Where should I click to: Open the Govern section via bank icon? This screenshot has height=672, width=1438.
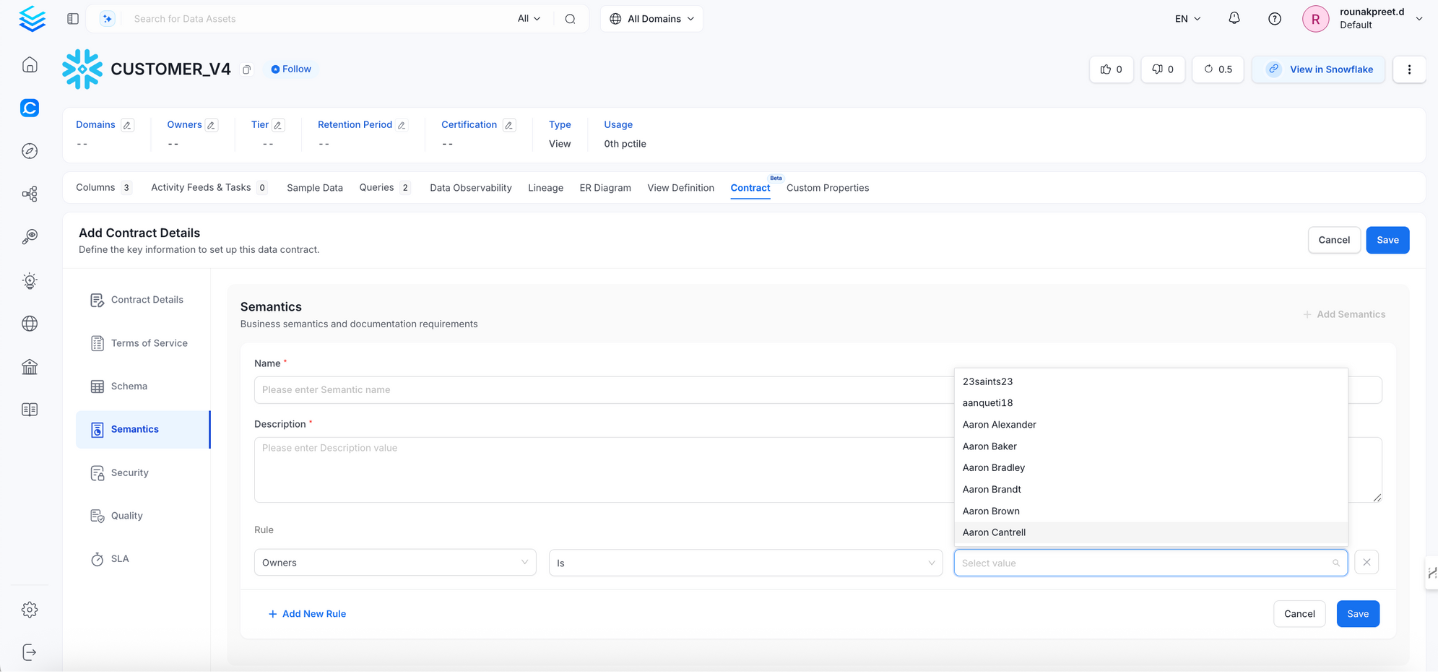pos(29,366)
